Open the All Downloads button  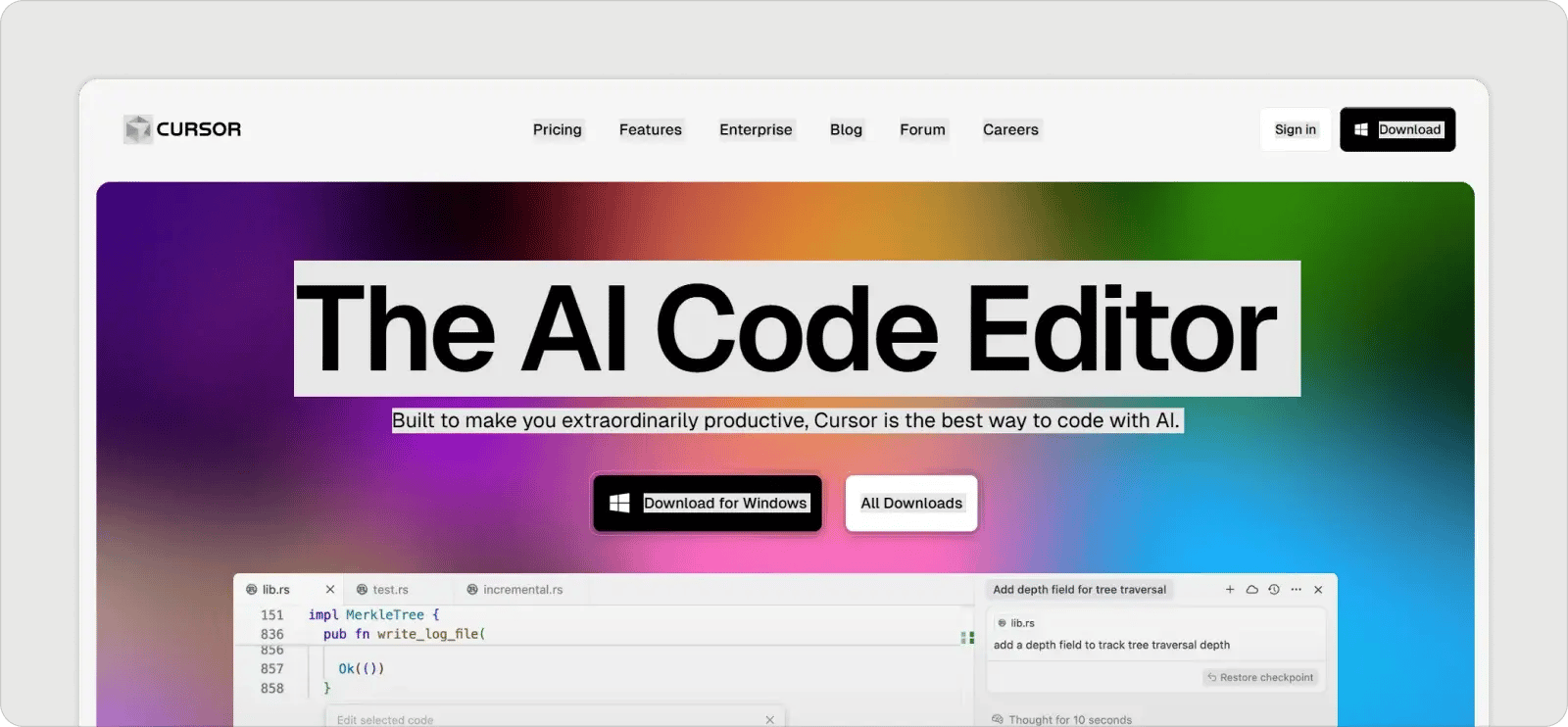point(911,504)
